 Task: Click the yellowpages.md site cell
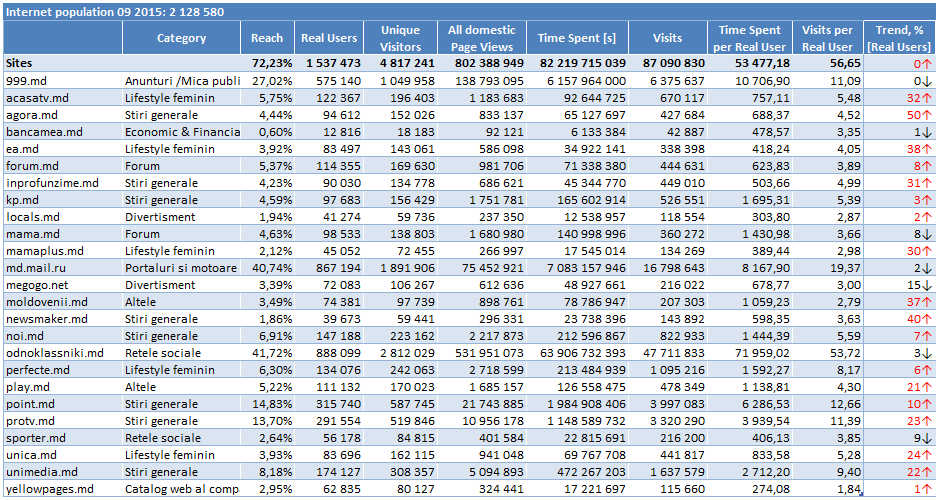click(x=62, y=489)
